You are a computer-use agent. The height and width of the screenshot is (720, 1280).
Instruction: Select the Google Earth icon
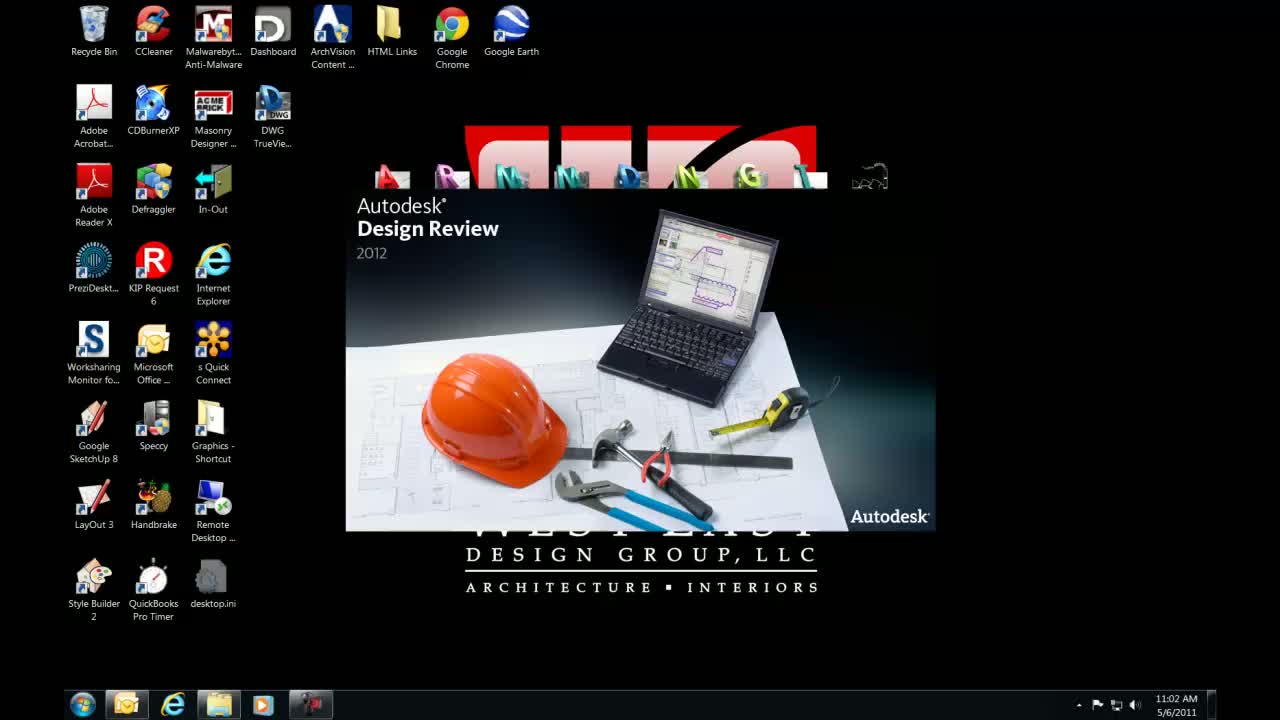tap(511, 32)
